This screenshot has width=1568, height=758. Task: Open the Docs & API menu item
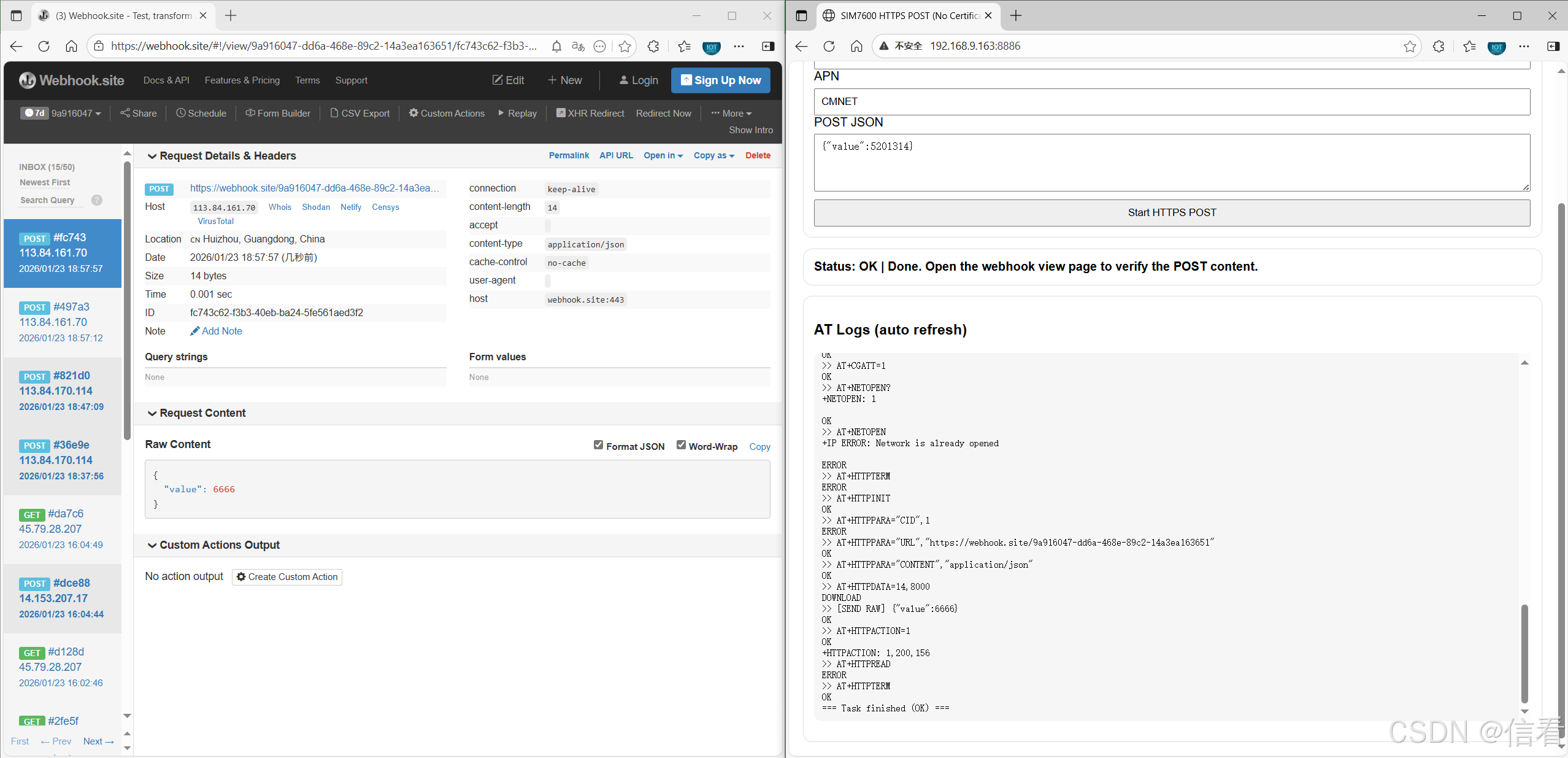[166, 80]
